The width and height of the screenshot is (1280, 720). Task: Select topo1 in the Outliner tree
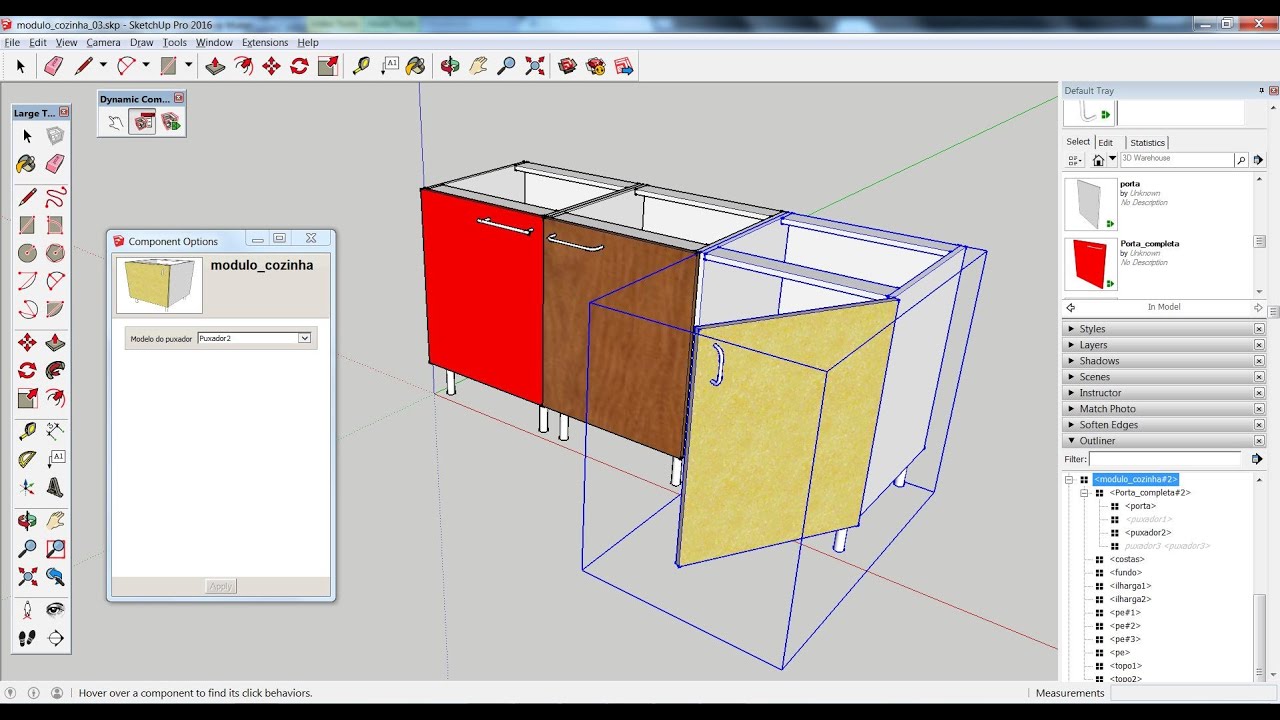coord(1126,666)
